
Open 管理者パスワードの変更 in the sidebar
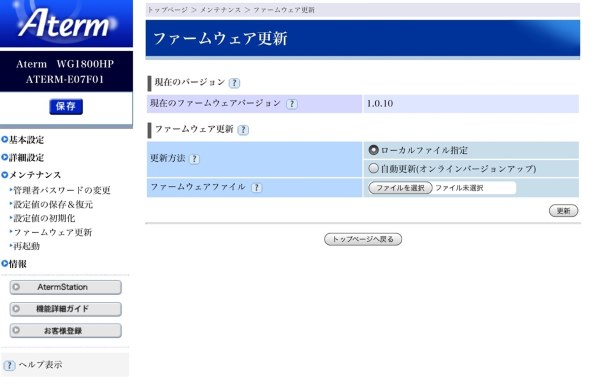click(x=62, y=190)
